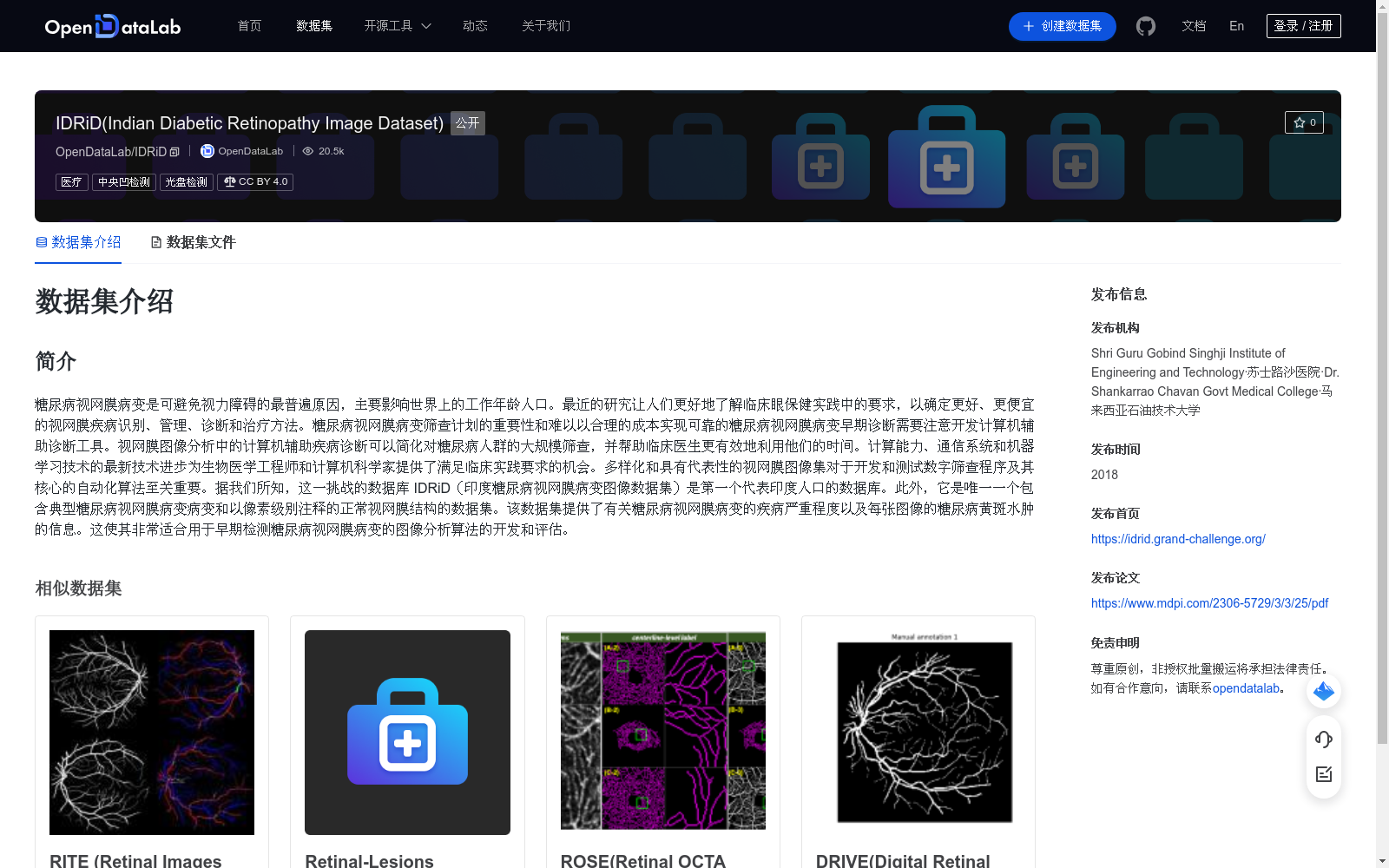The image size is (1389, 868).
Task: Click the CC BY 4.0 license tag
Action: click(x=255, y=182)
